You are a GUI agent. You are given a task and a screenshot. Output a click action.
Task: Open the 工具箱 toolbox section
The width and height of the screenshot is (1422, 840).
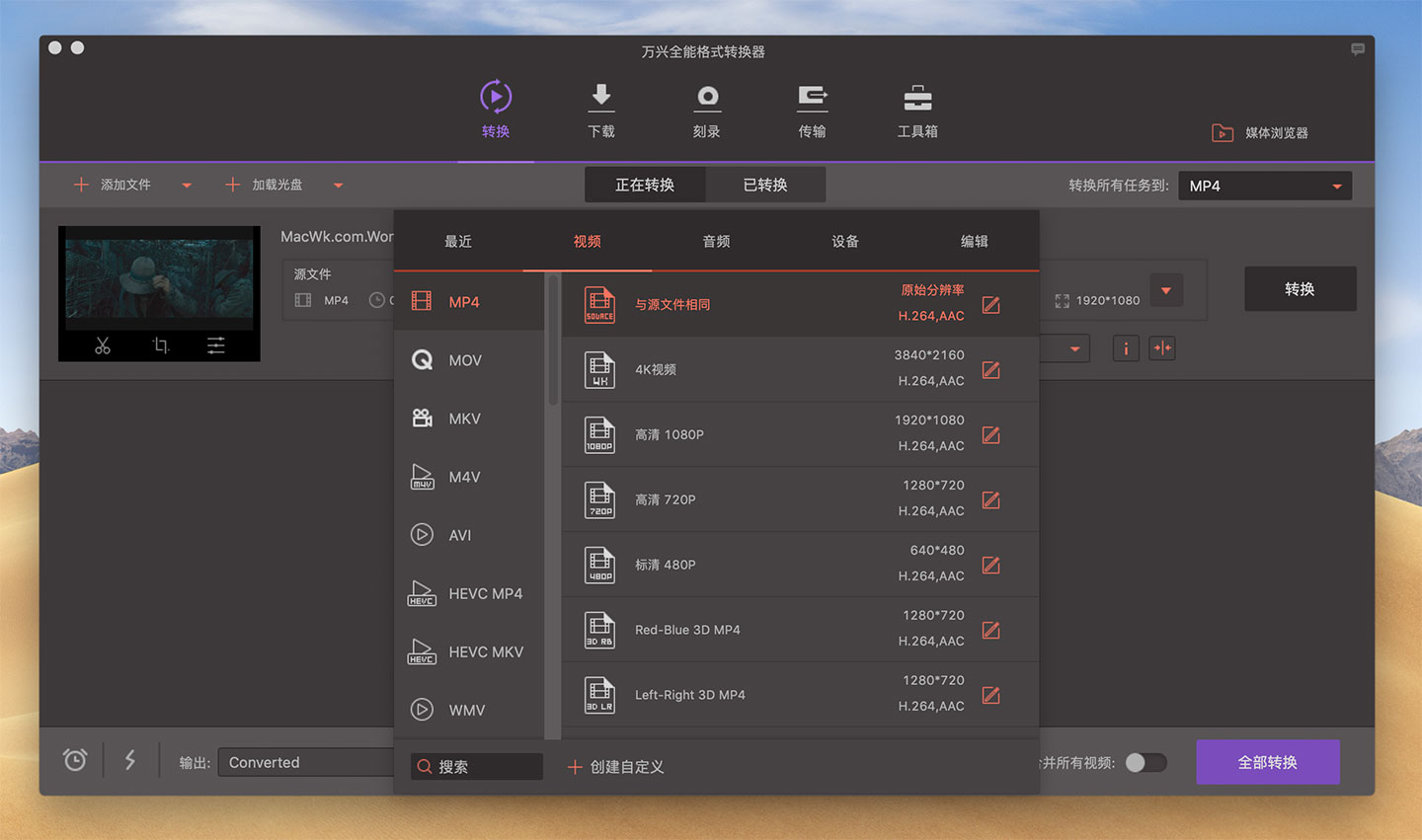tap(917, 111)
